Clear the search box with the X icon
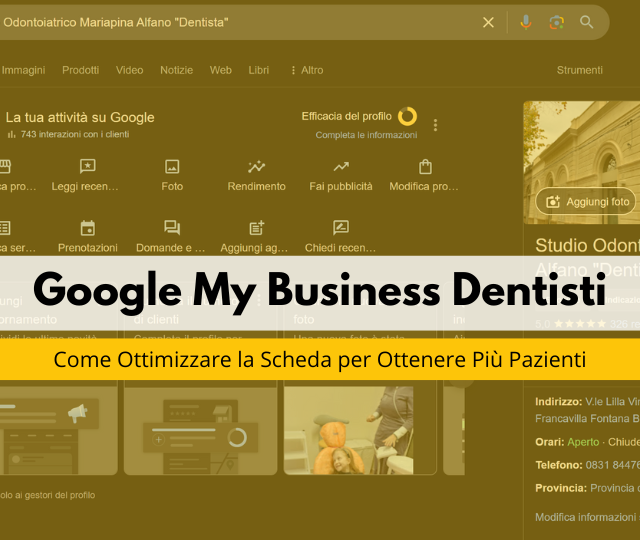This screenshot has height=540, width=640. [488, 22]
